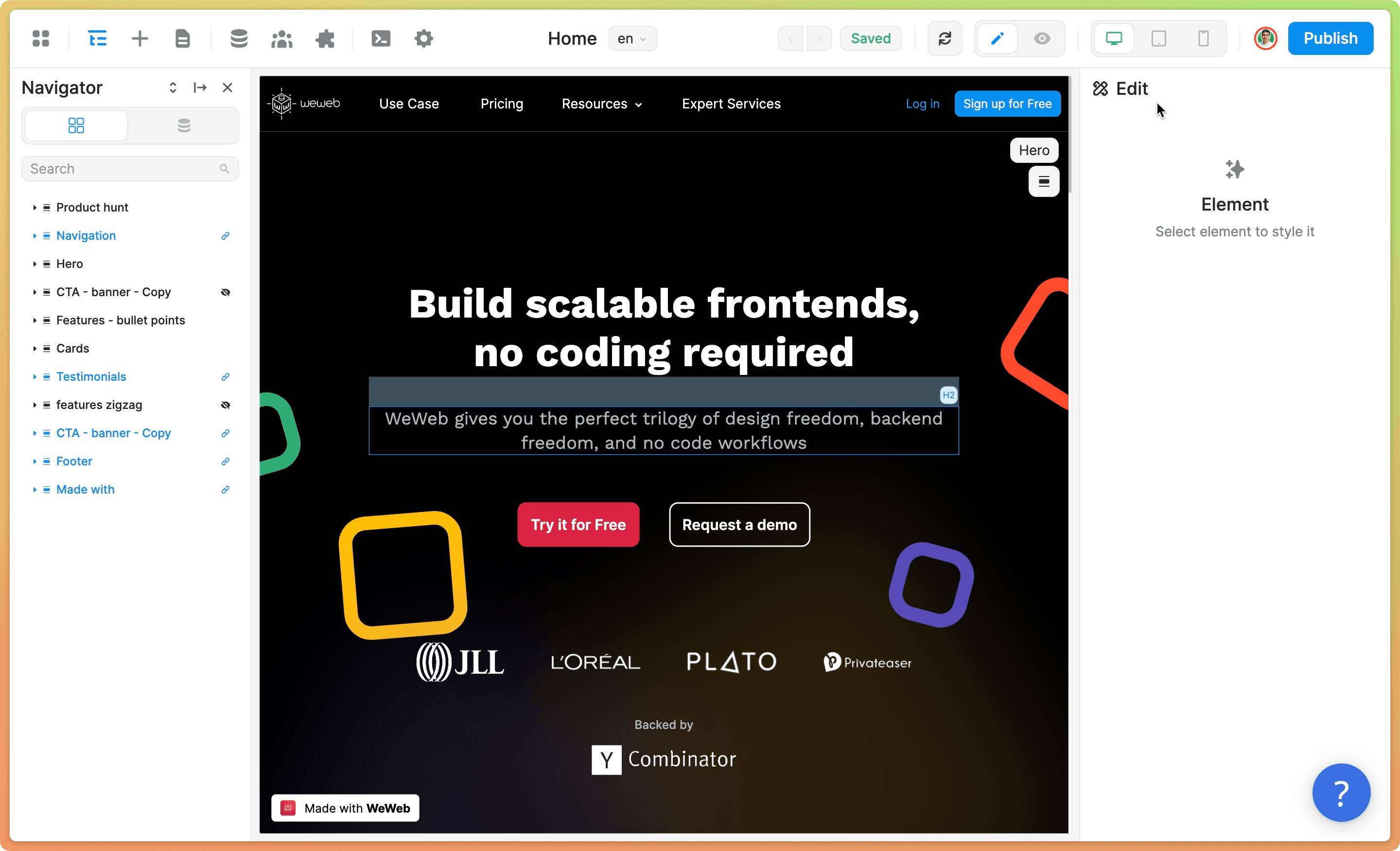Open the Plugins puzzle piece icon
Image resolution: width=1400 pixels, height=851 pixels.
(x=325, y=38)
